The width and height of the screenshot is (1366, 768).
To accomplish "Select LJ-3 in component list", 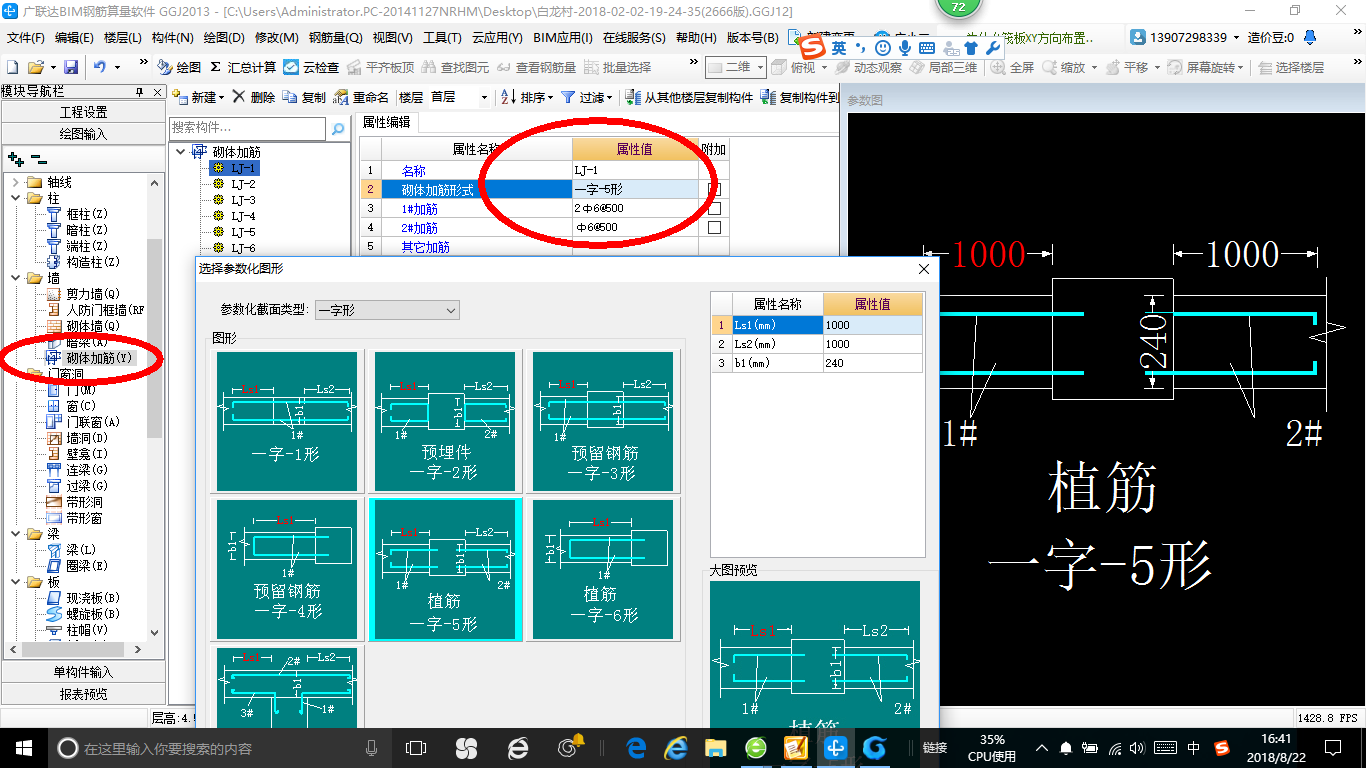I will pos(243,200).
